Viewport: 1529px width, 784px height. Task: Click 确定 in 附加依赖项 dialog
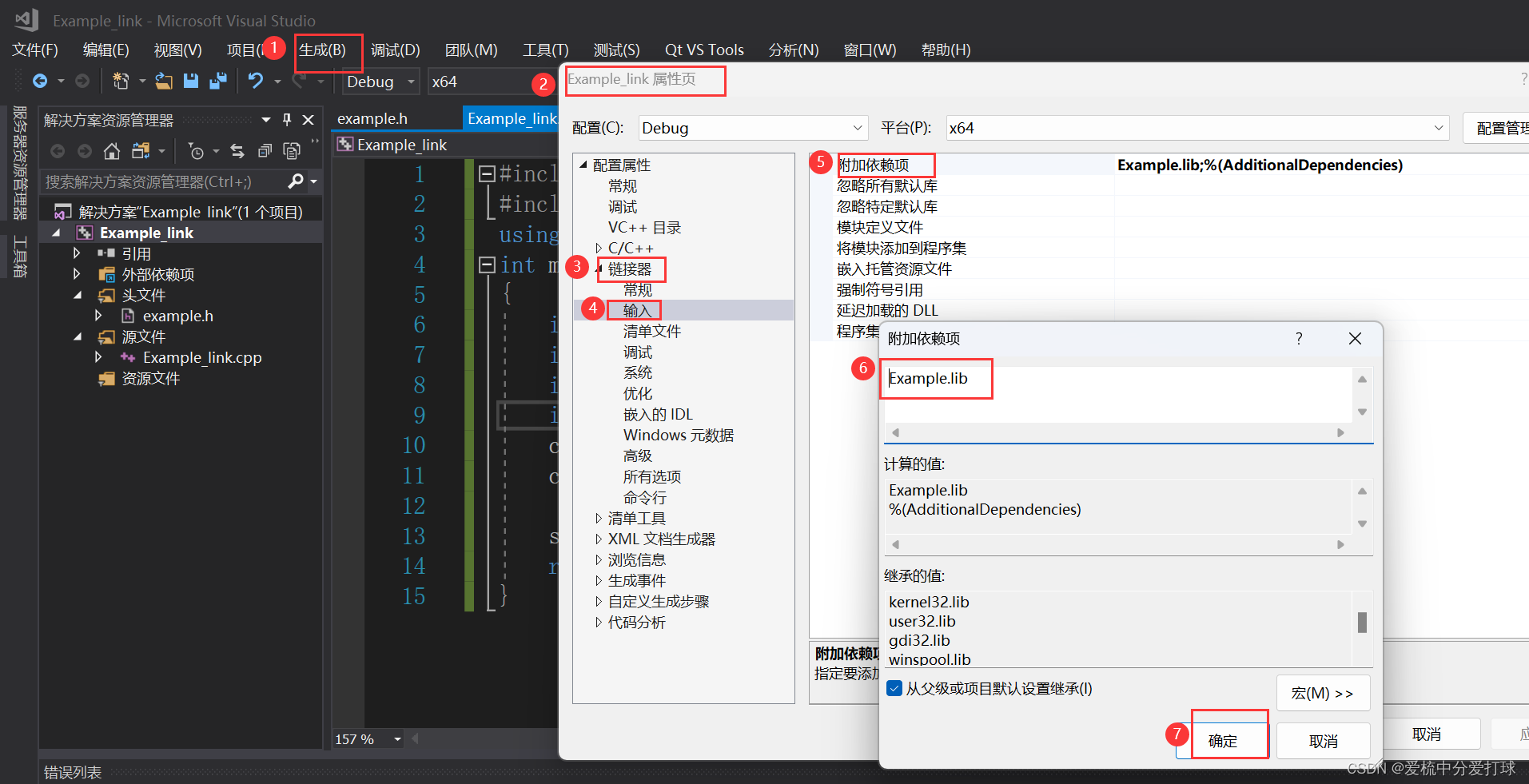(x=1222, y=741)
